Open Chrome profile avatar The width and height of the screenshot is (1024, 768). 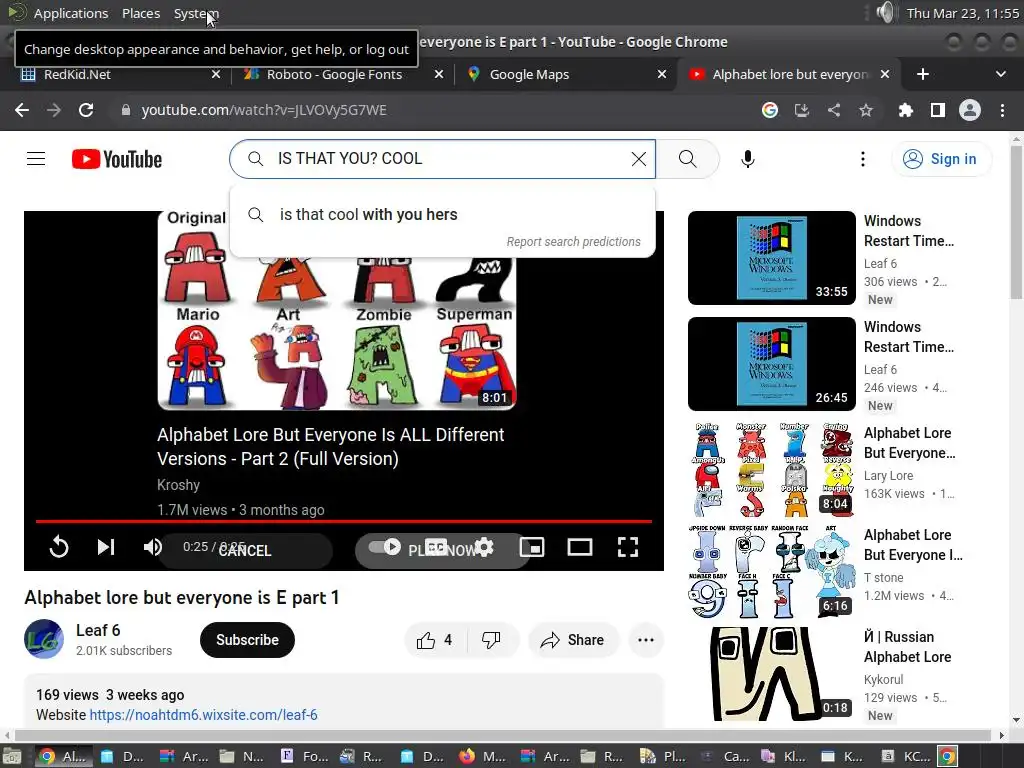tap(970, 110)
